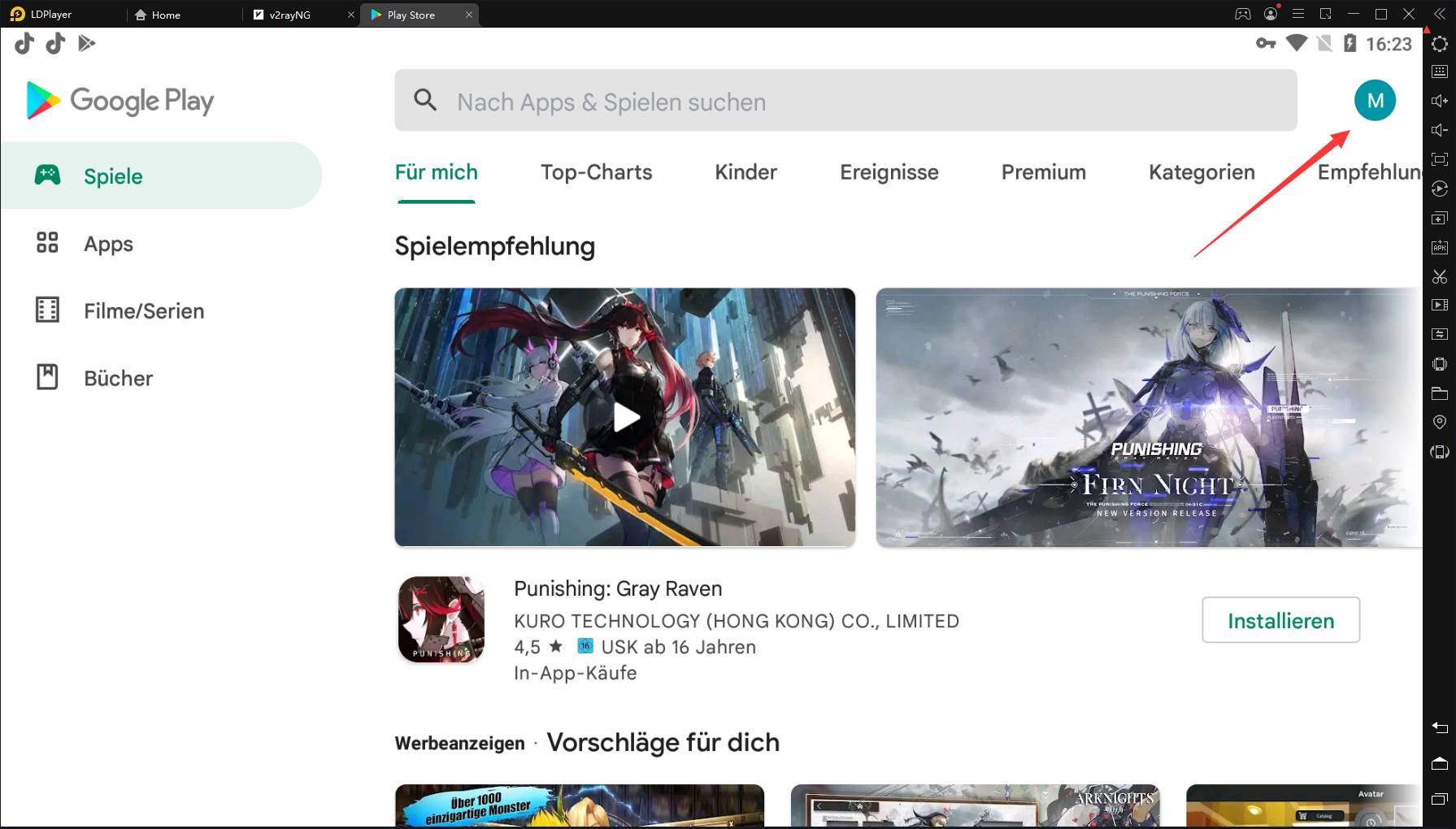The height and width of the screenshot is (829, 1456).
Task: Click Installieren for Punishing: Gray Raven
Action: tap(1280, 620)
